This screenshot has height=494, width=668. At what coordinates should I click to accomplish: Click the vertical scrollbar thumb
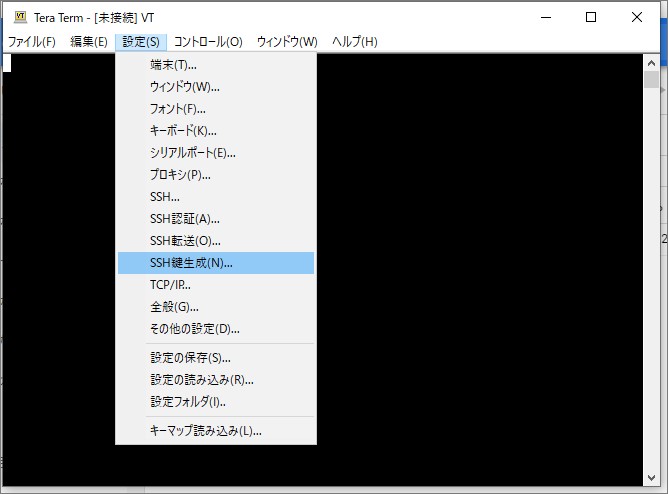pos(651,80)
